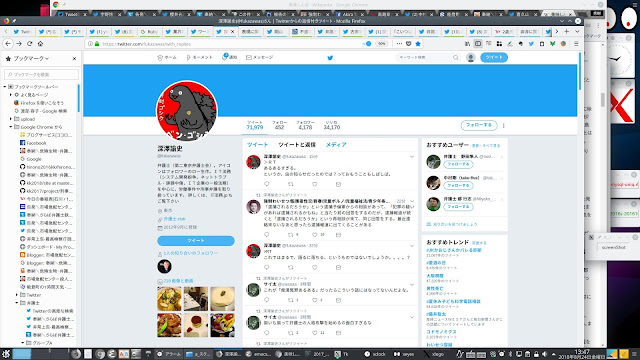
Task: Open the Firefox home page icon
Action: point(40,44)
